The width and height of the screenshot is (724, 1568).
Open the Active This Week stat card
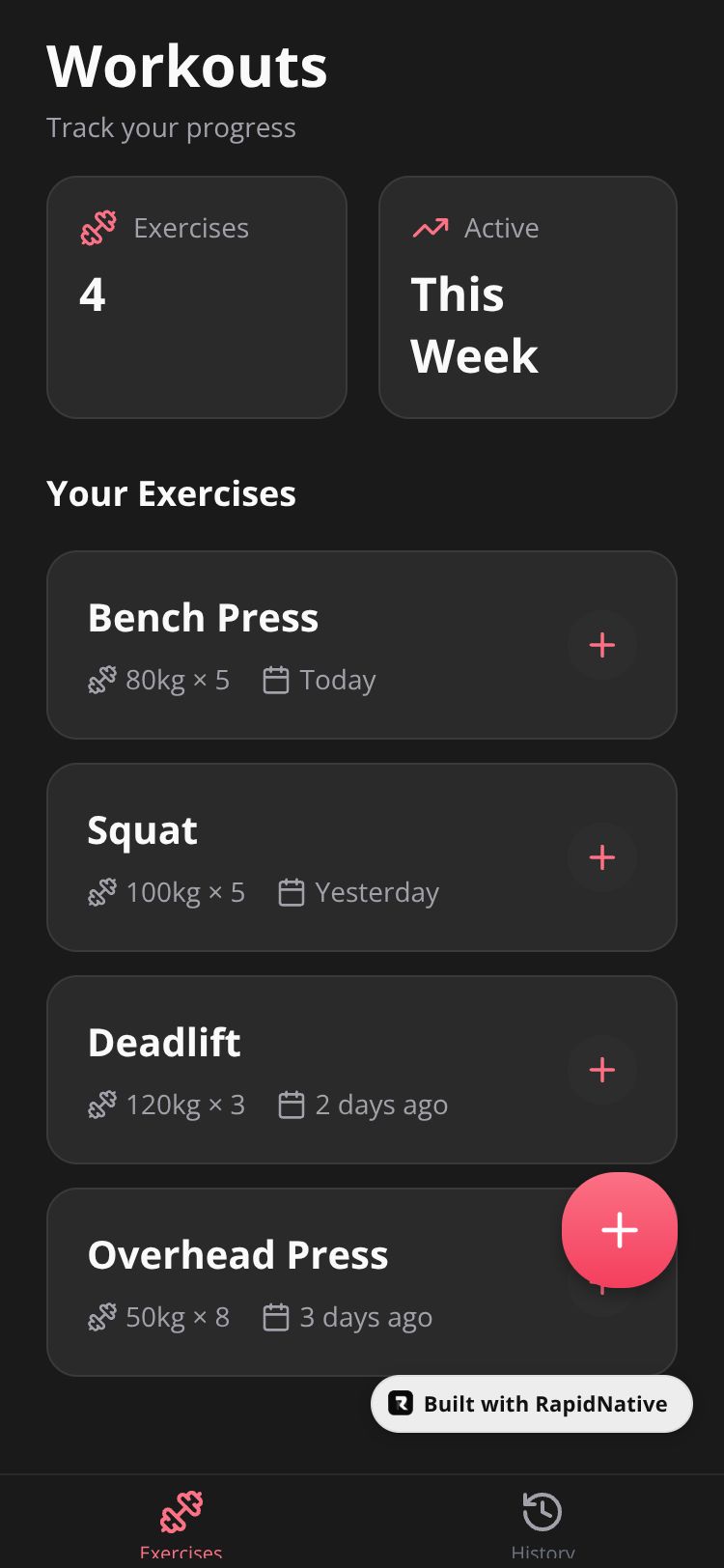[528, 297]
